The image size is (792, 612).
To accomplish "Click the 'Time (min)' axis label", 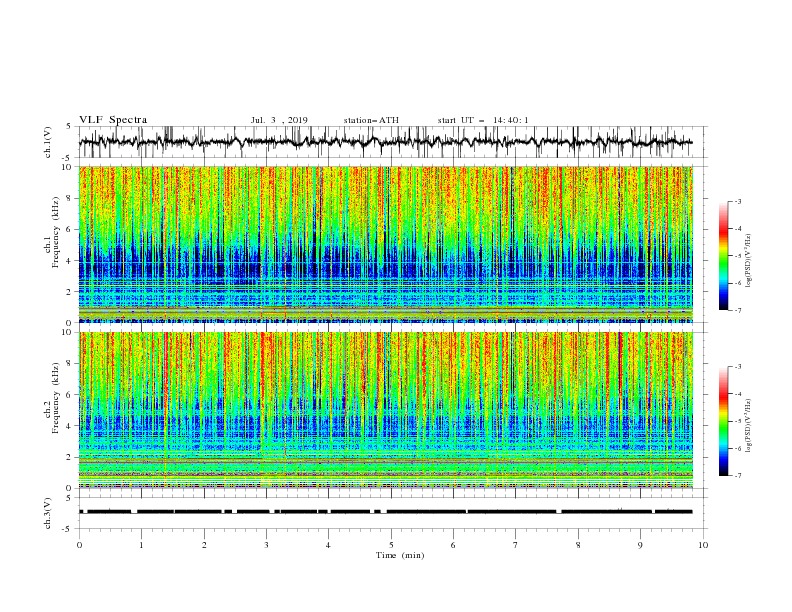I will [x=400, y=555].
